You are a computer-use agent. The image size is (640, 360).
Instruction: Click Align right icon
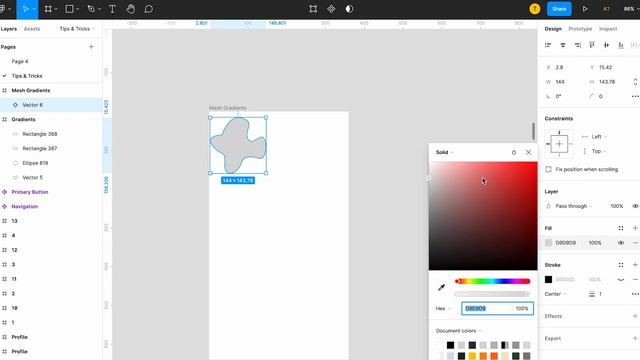pyautogui.click(x=578, y=45)
